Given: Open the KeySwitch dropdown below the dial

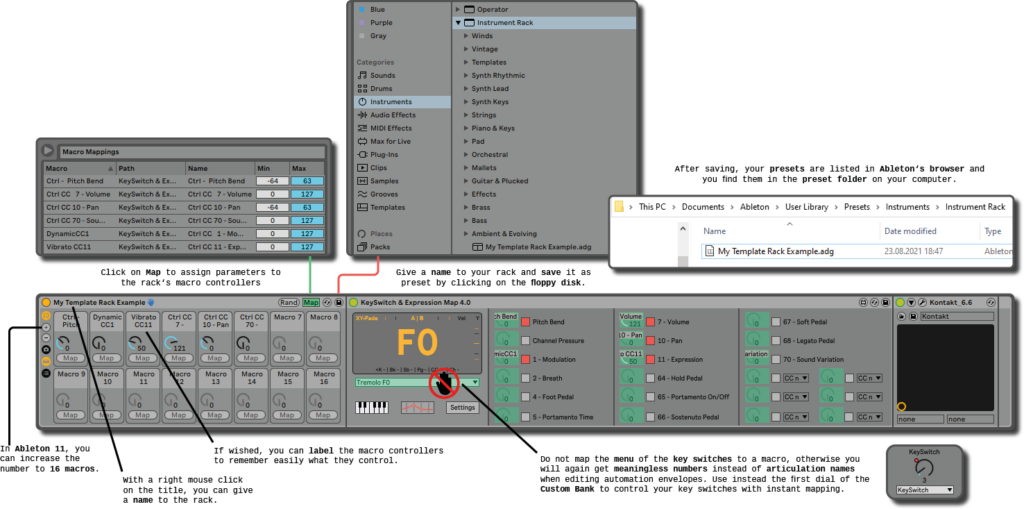Looking at the screenshot, I should click(924, 489).
